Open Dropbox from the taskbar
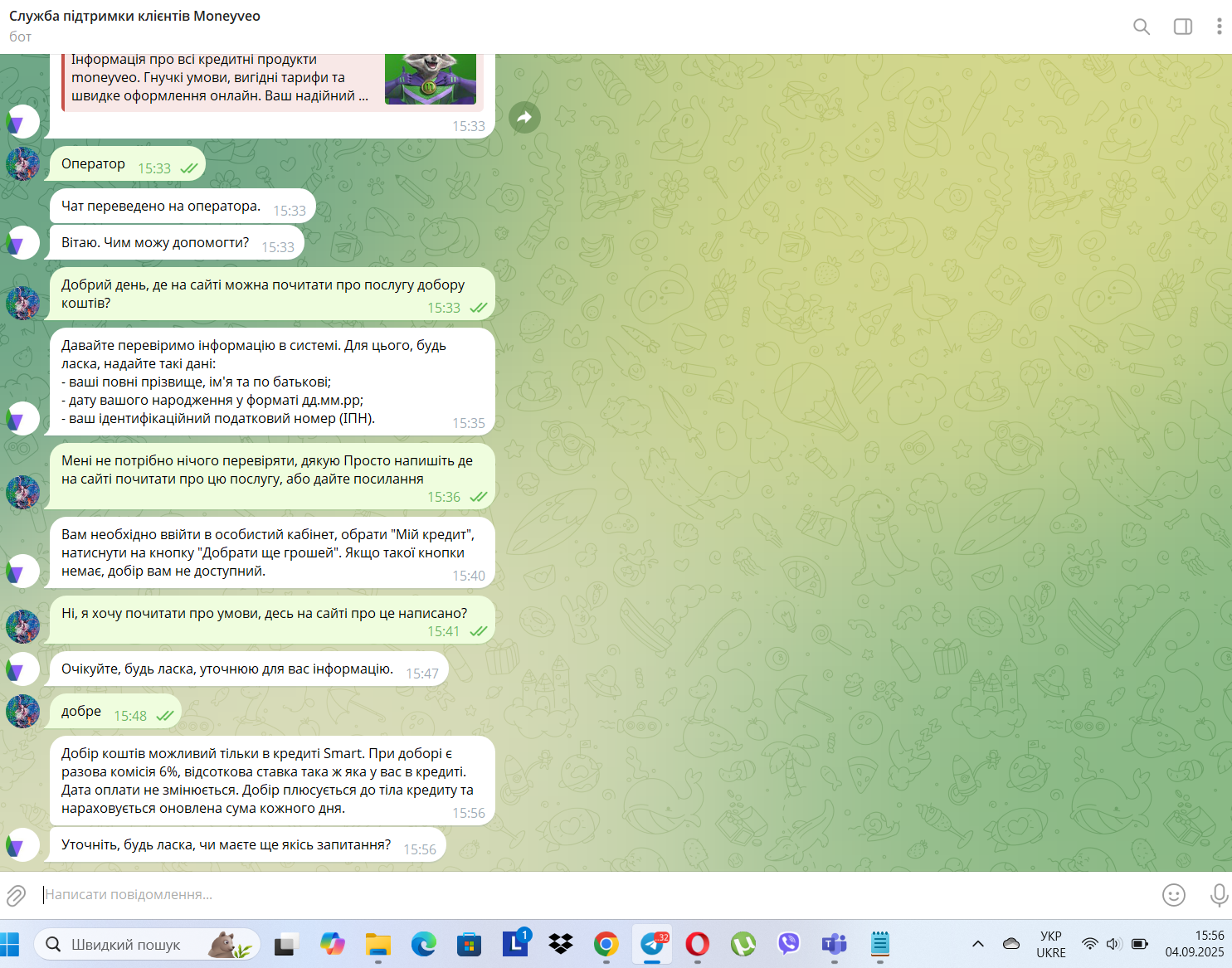This screenshot has height=968, width=1232. [x=561, y=944]
